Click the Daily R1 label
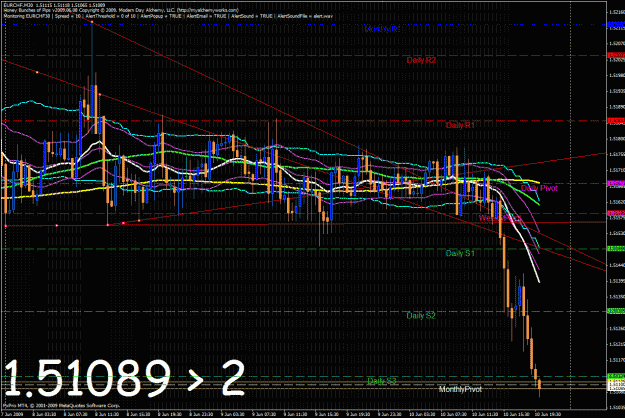Viewport: 625px width, 418px height. pos(460,125)
